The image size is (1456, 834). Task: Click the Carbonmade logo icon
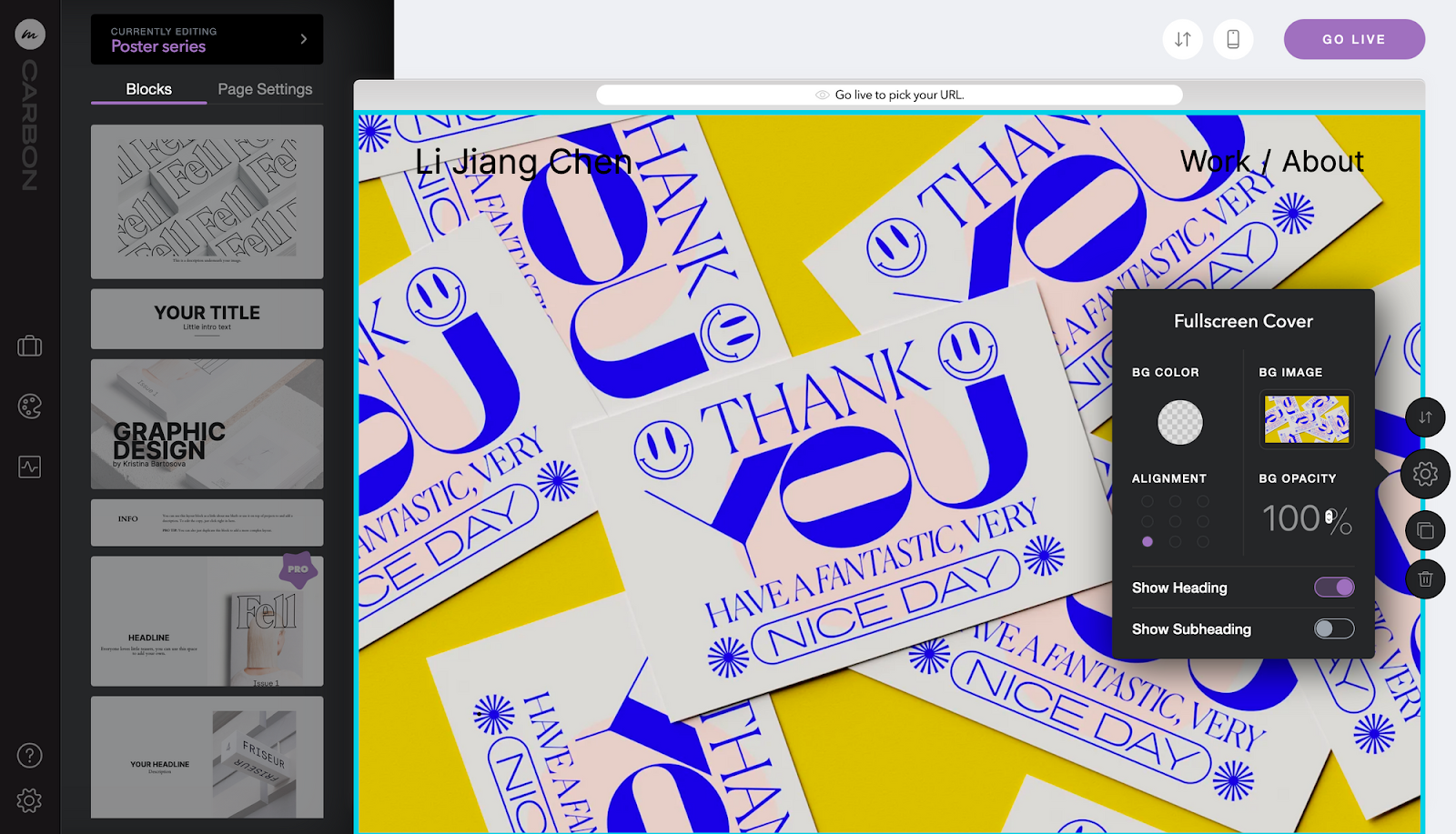pos(30,35)
